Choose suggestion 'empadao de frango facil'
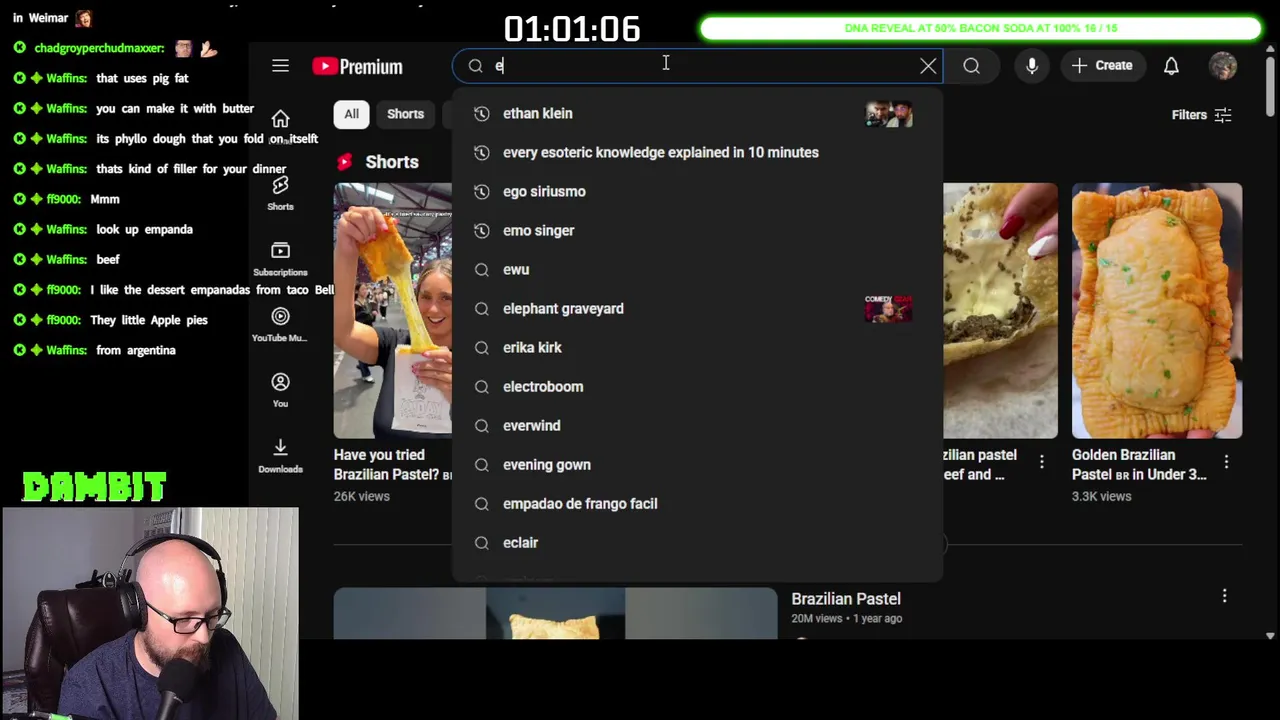The width and height of the screenshot is (1280, 720). [697, 504]
